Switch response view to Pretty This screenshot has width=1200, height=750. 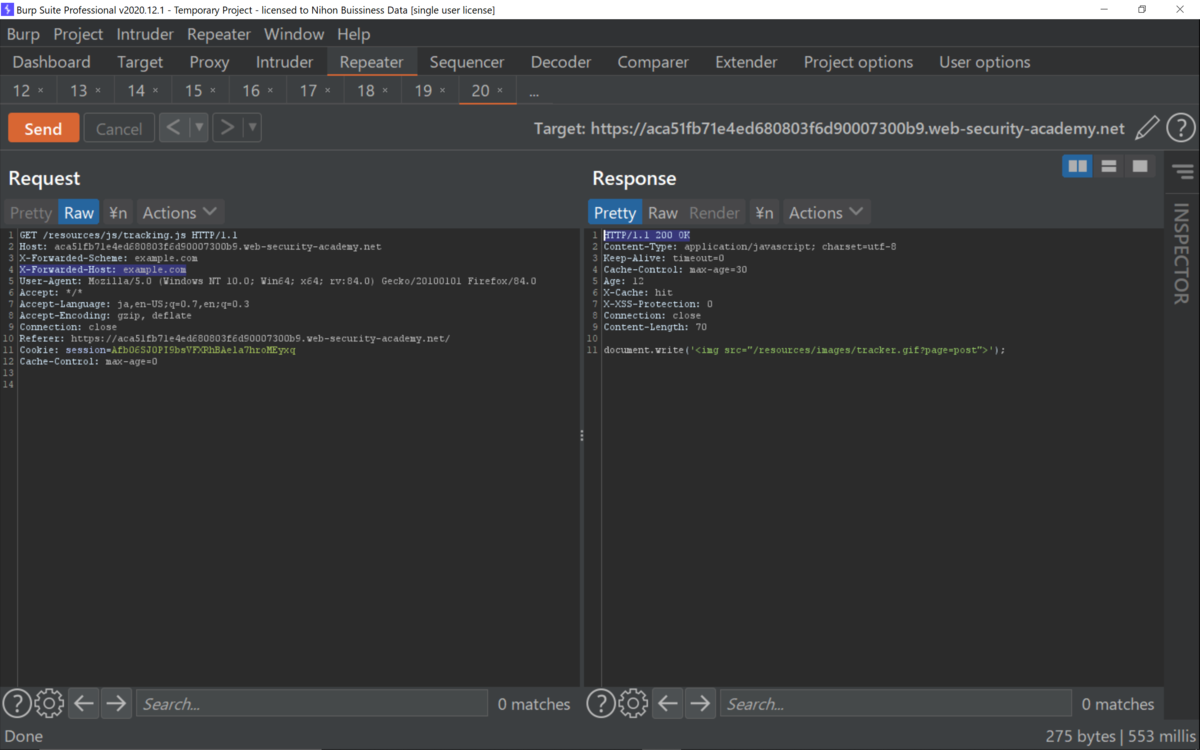[x=615, y=212]
